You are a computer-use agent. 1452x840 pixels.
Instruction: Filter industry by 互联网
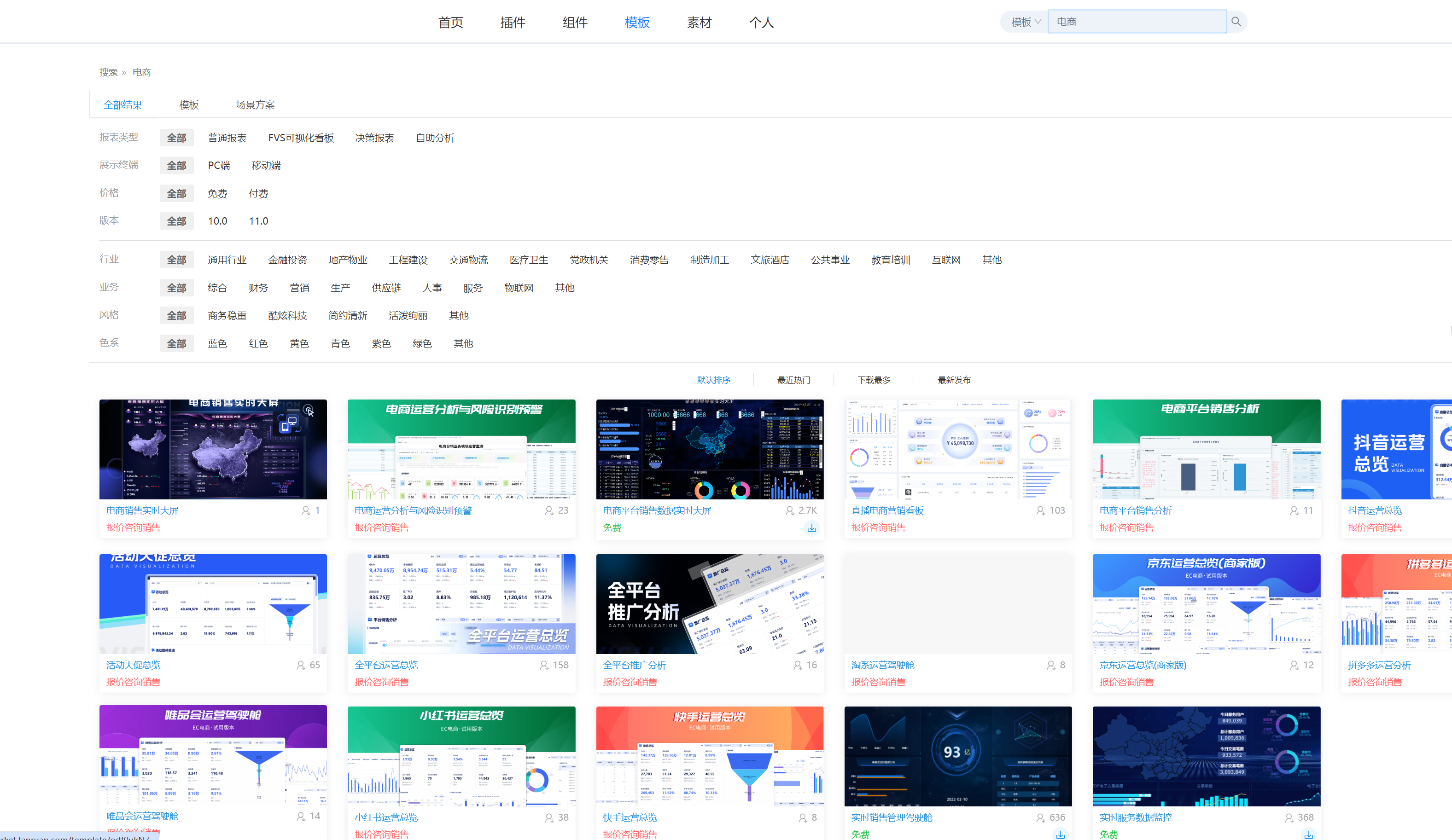pos(946,260)
